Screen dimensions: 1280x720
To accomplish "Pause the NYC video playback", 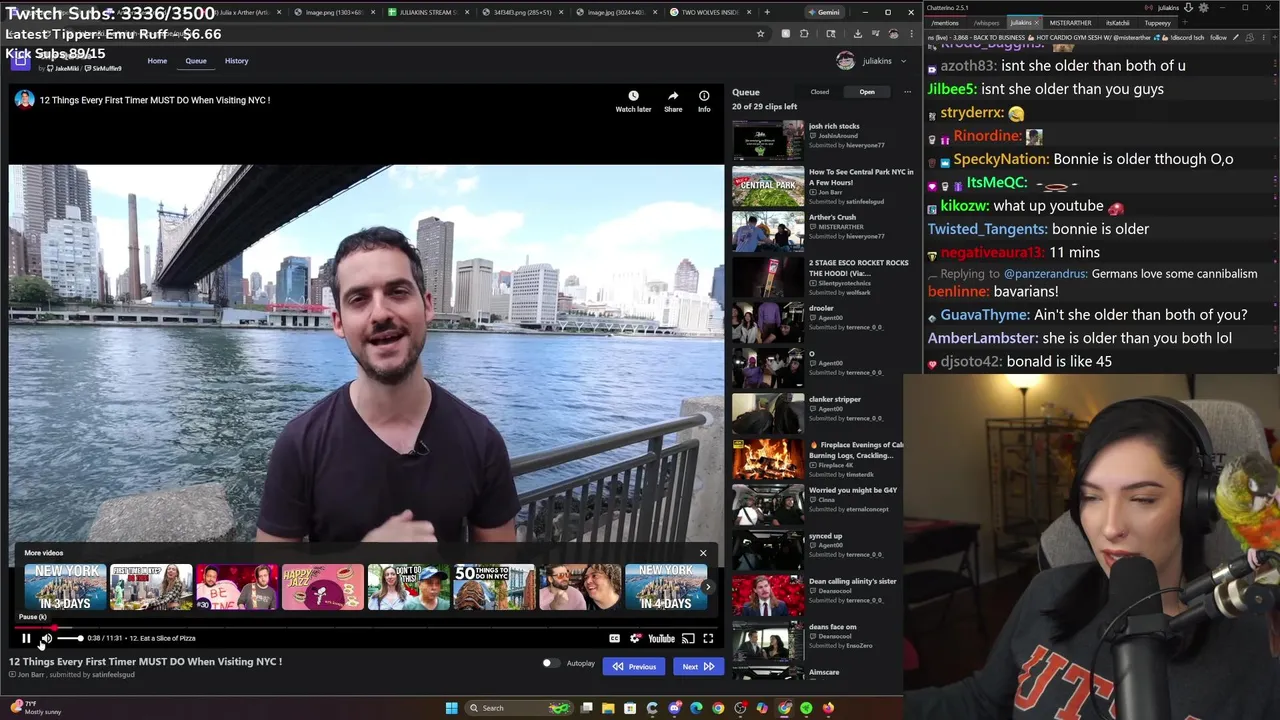I will [26, 638].
